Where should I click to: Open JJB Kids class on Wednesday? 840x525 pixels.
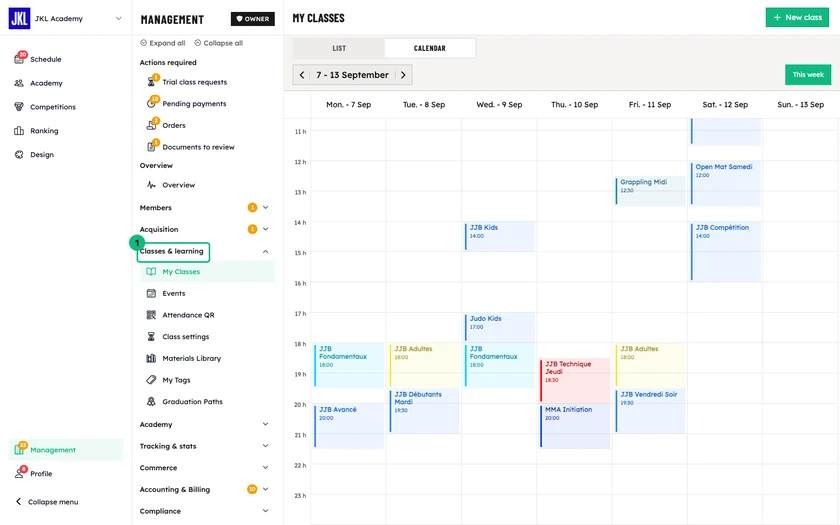499,236
